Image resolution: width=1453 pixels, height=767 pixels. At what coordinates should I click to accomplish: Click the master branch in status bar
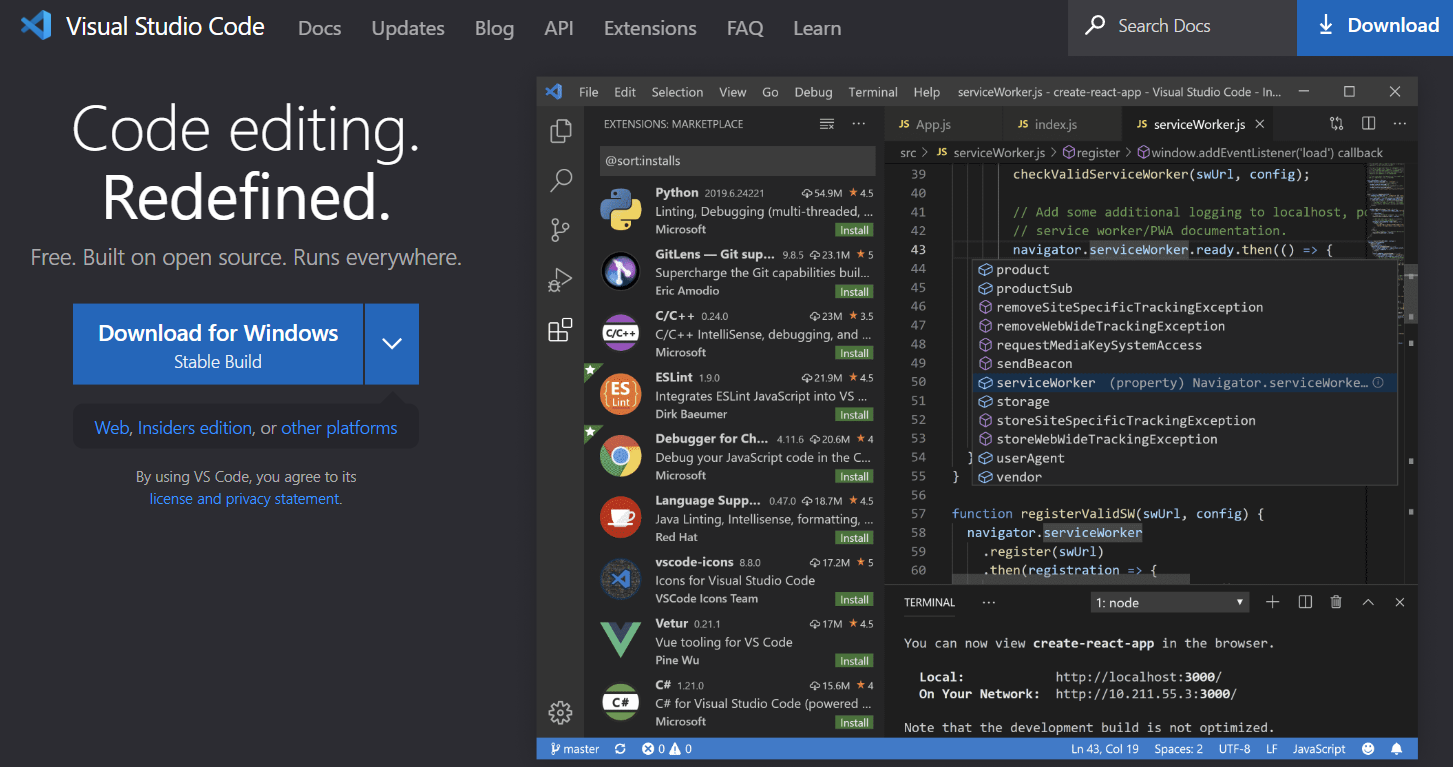tap(574, 749)
